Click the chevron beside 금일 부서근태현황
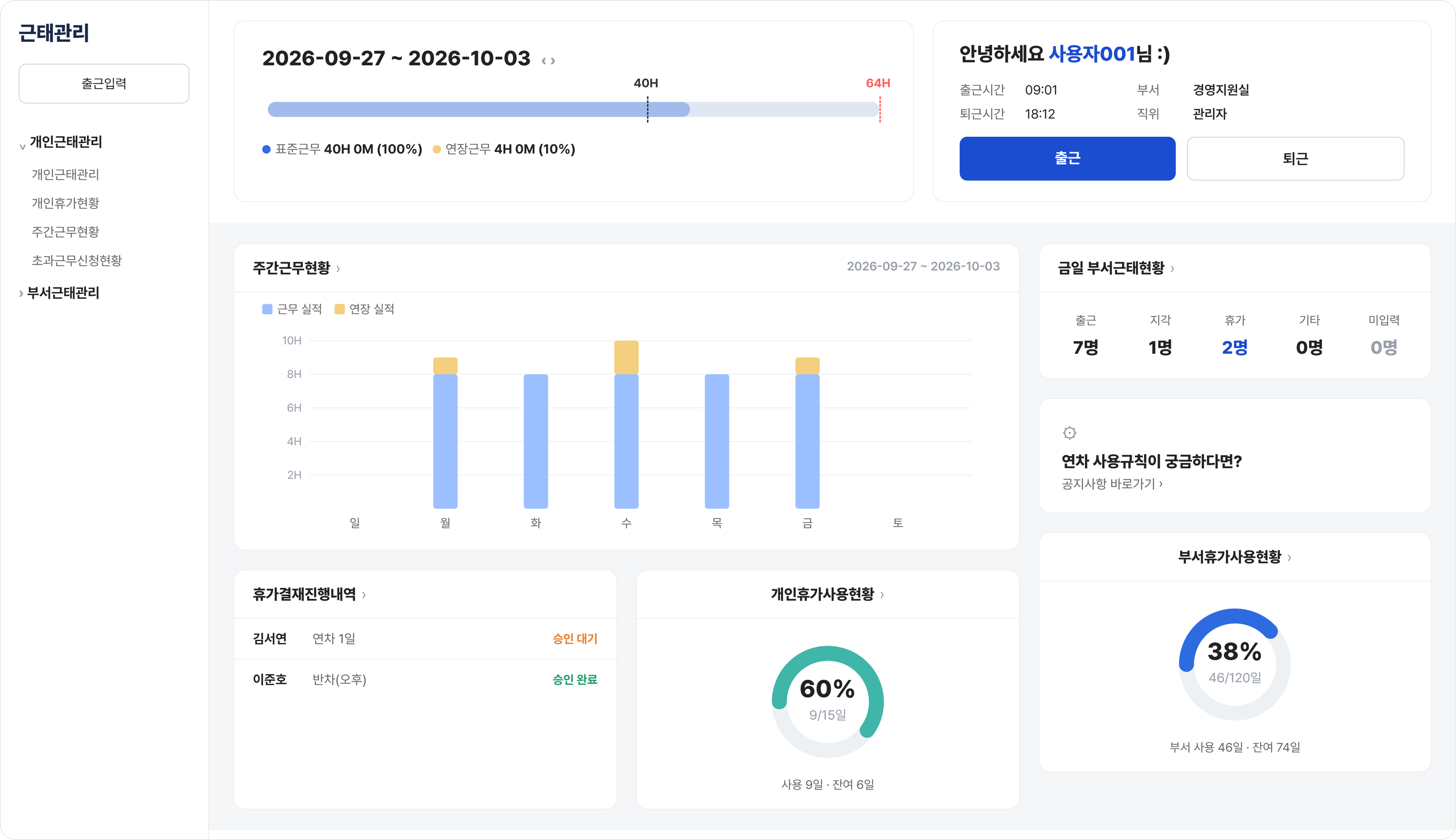The image size is (1456, 840). pos(1172,269)
